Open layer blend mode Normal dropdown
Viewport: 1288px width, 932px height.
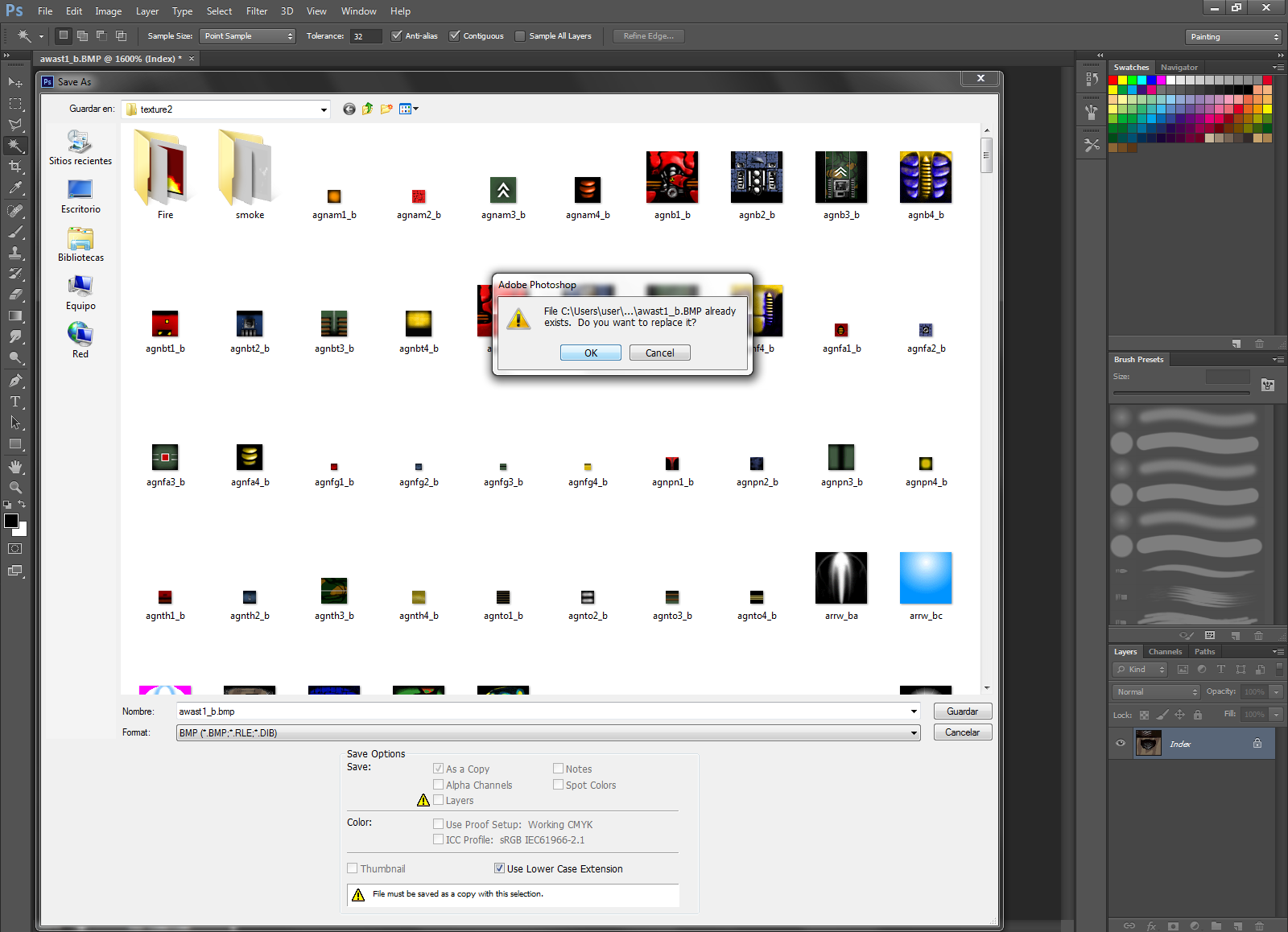tap(1157, 692)
